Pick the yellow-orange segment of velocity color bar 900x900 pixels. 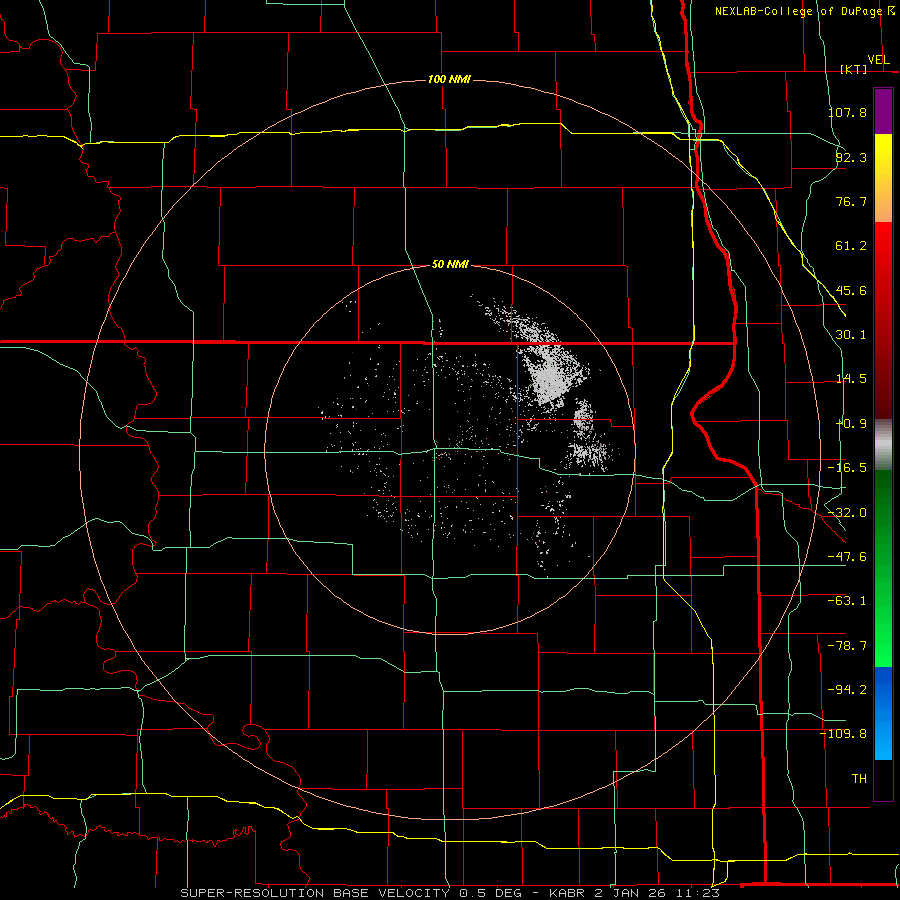pos(883,178)
